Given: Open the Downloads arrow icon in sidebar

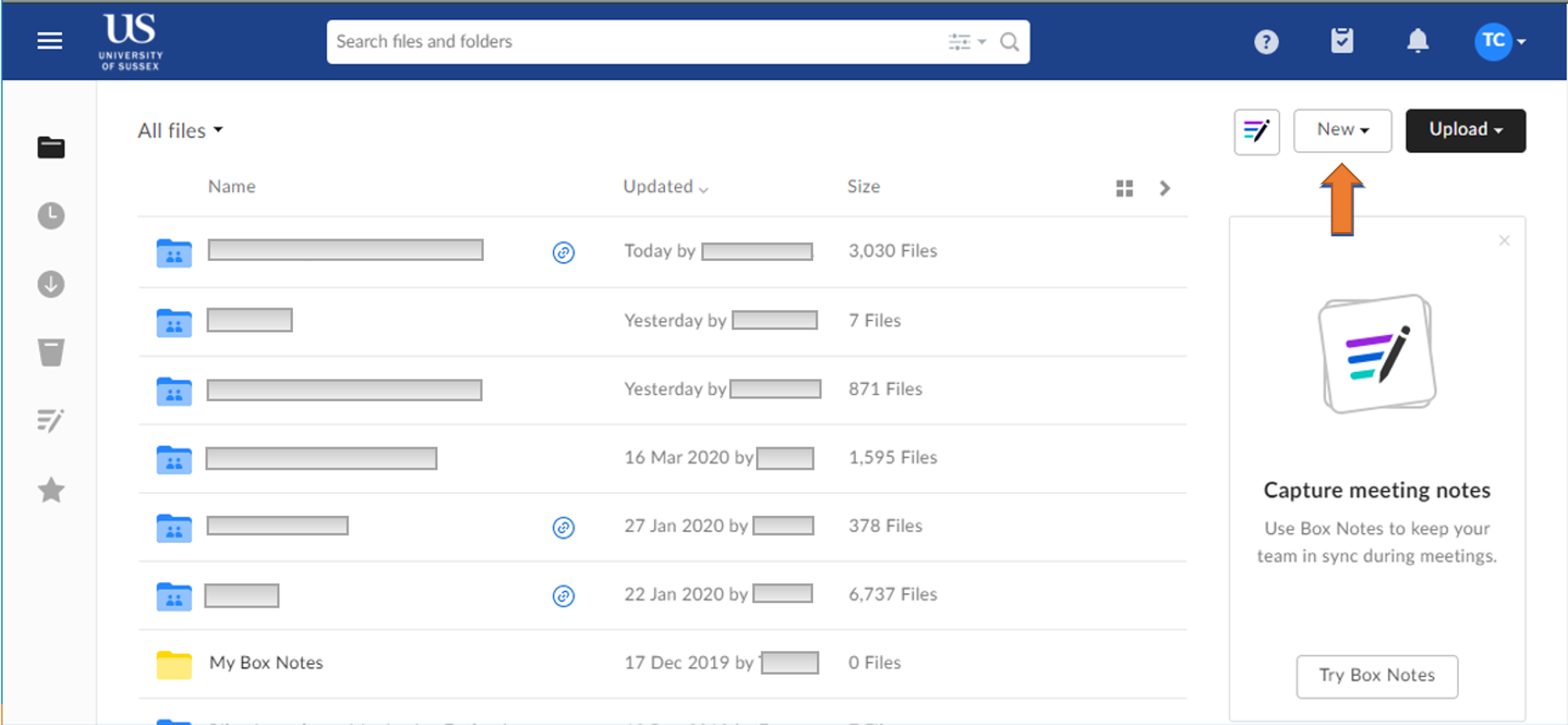Looking at the screenshot, I should point(51,285).
